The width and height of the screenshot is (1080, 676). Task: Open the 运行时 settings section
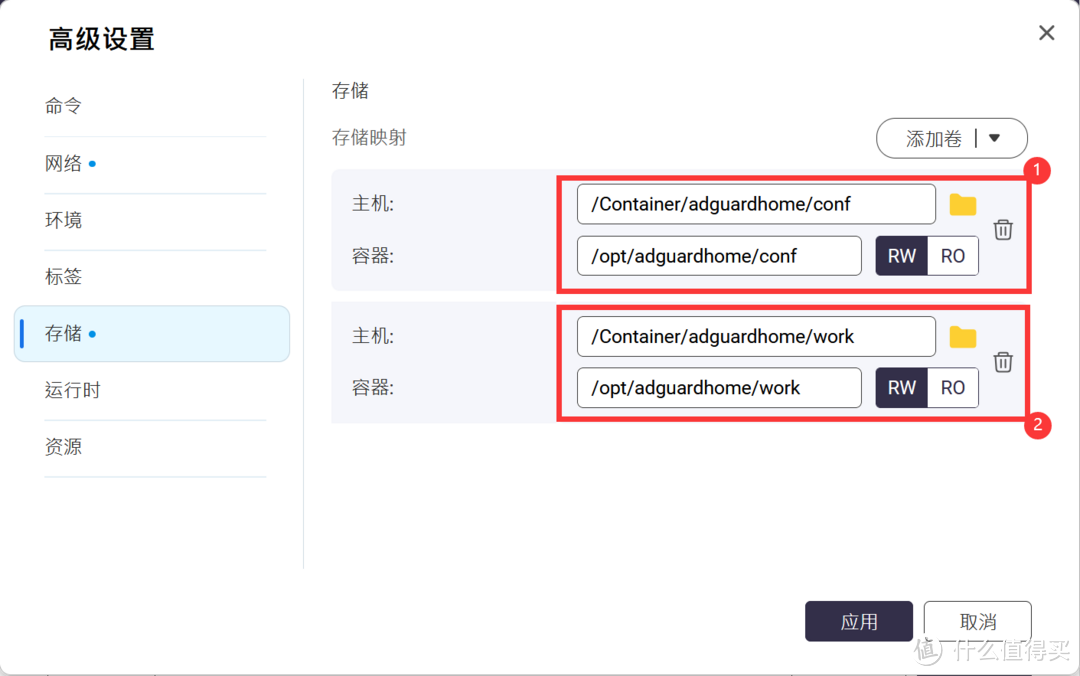72,390
